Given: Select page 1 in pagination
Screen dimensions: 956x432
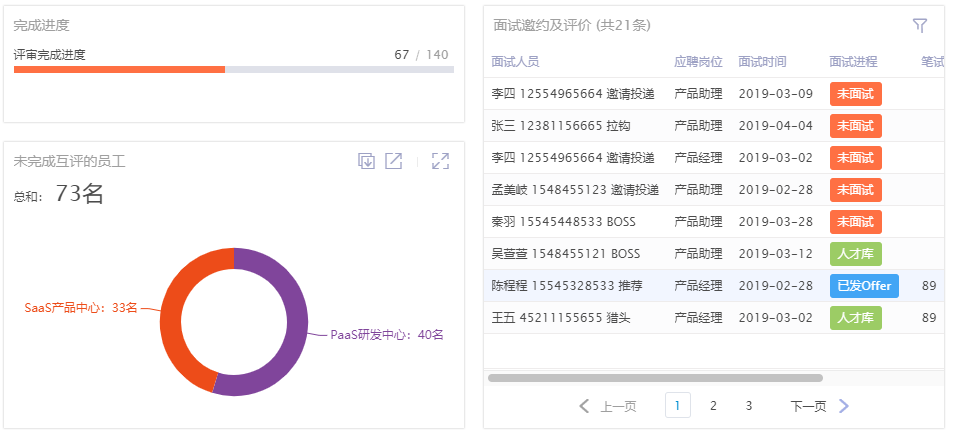Looking at the screenshot, I should 678,406.
